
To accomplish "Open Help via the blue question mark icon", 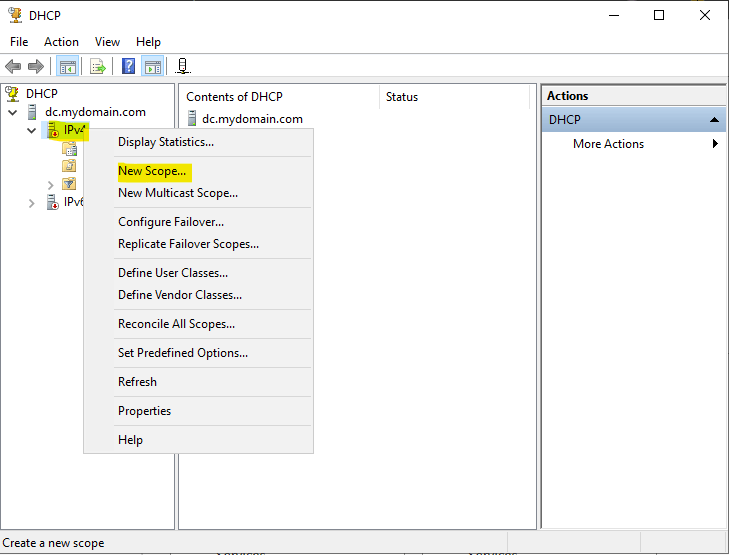I will [x=129, y=67].
